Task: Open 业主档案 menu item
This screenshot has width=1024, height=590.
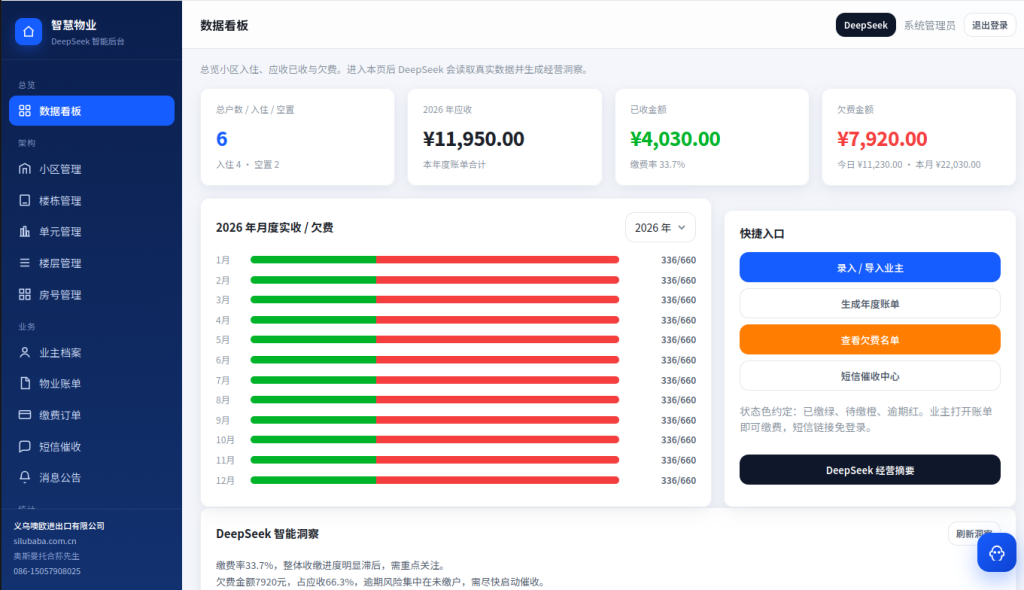Action: [x=91, y=352]
